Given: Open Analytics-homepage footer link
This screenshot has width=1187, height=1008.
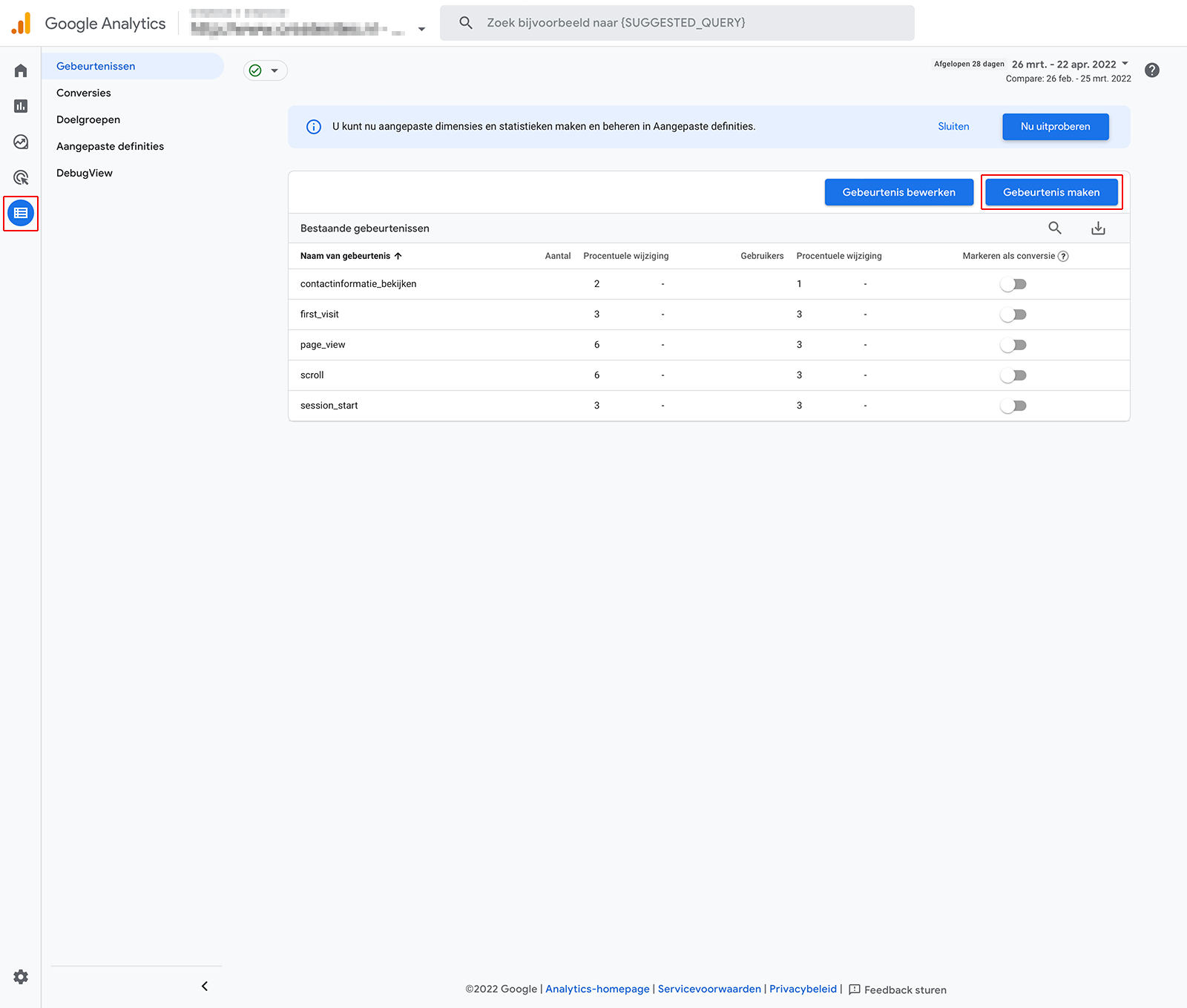Looking at the screenshot, I should pyautogui.click(x=597, y=989).
